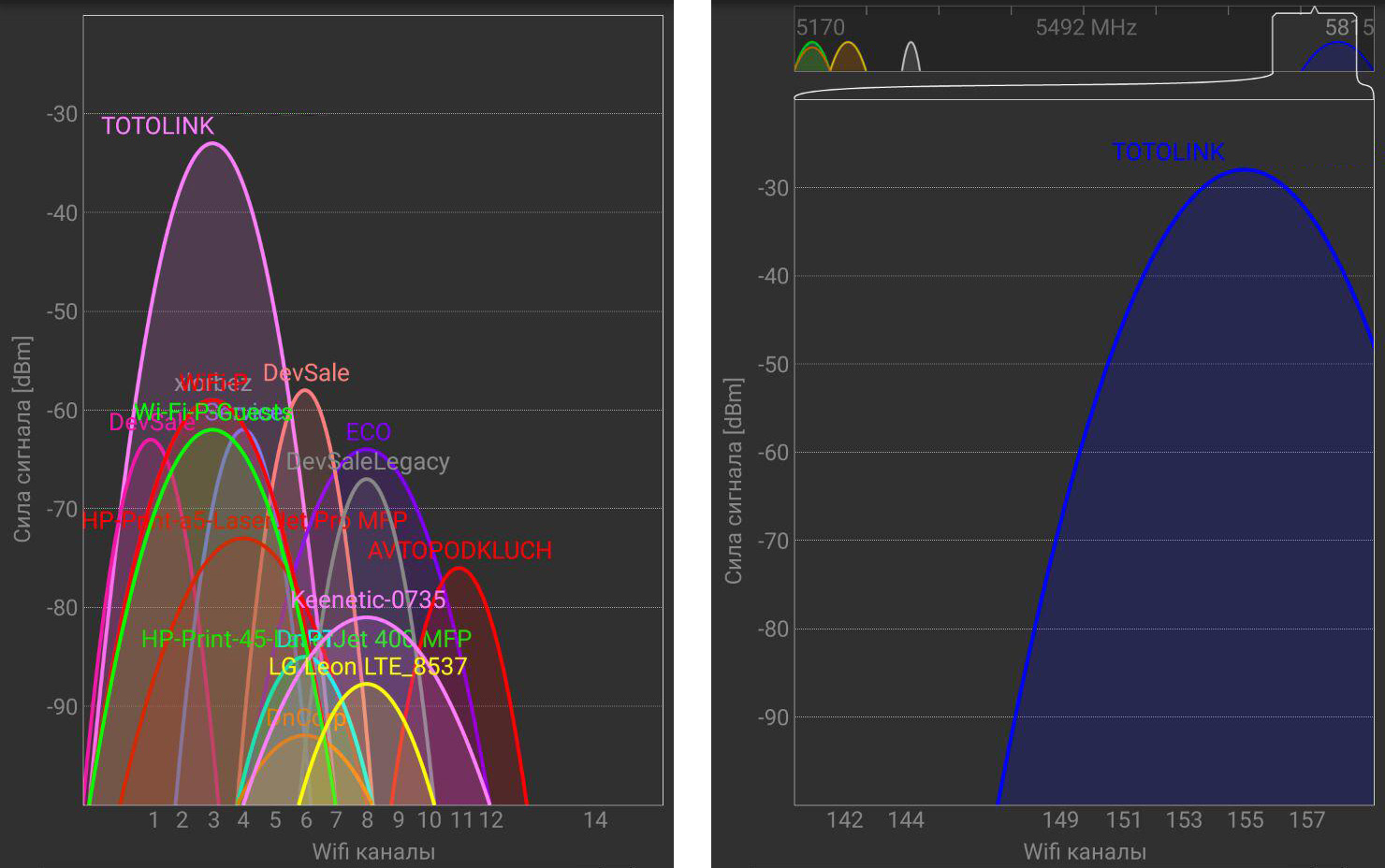Click the Keenetic-0735 network label

tap(369, 600)
